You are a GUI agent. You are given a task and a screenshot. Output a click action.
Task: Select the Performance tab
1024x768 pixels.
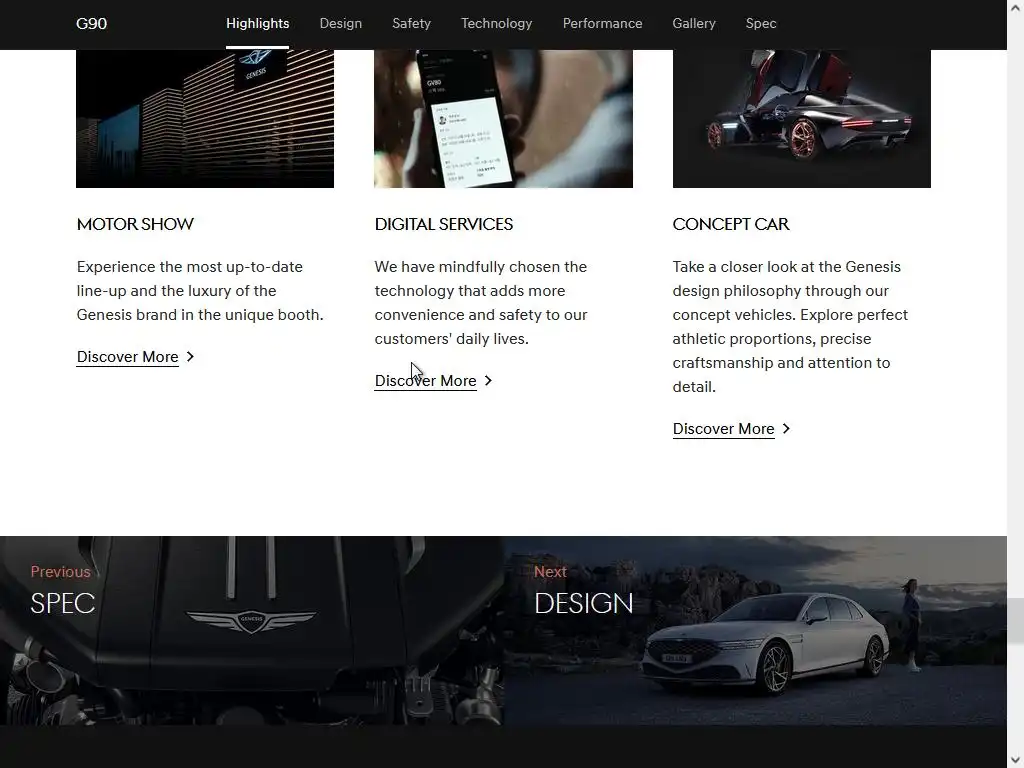click(x=602, y=24)
